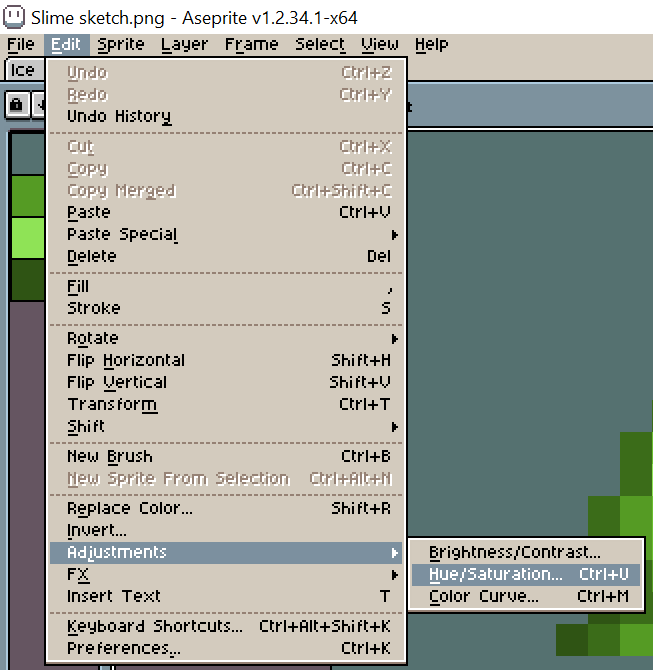
Task: Open the Sprite menu
Action: pos(121,44)
